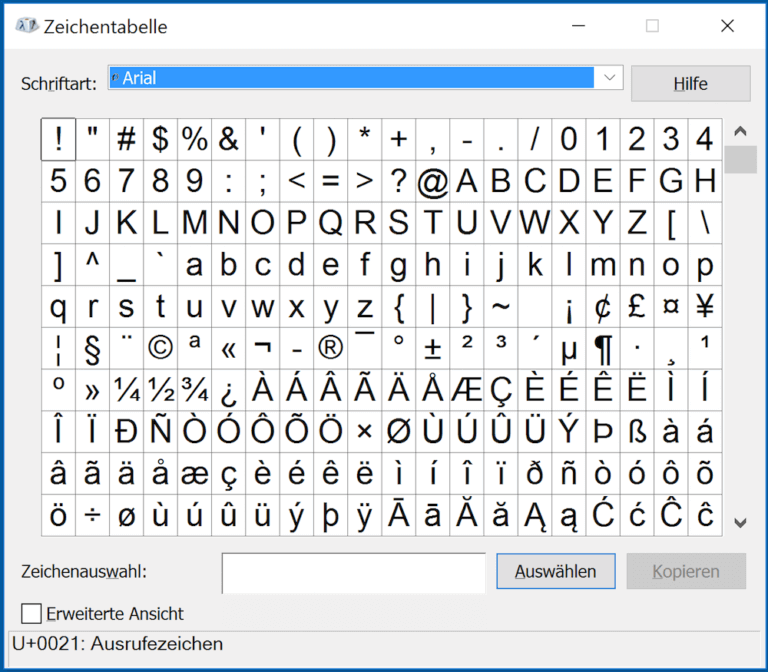The height and width of the screenshot is (672, 768).
Task: Open the Schriftart font dropdown
Action: 609,77
